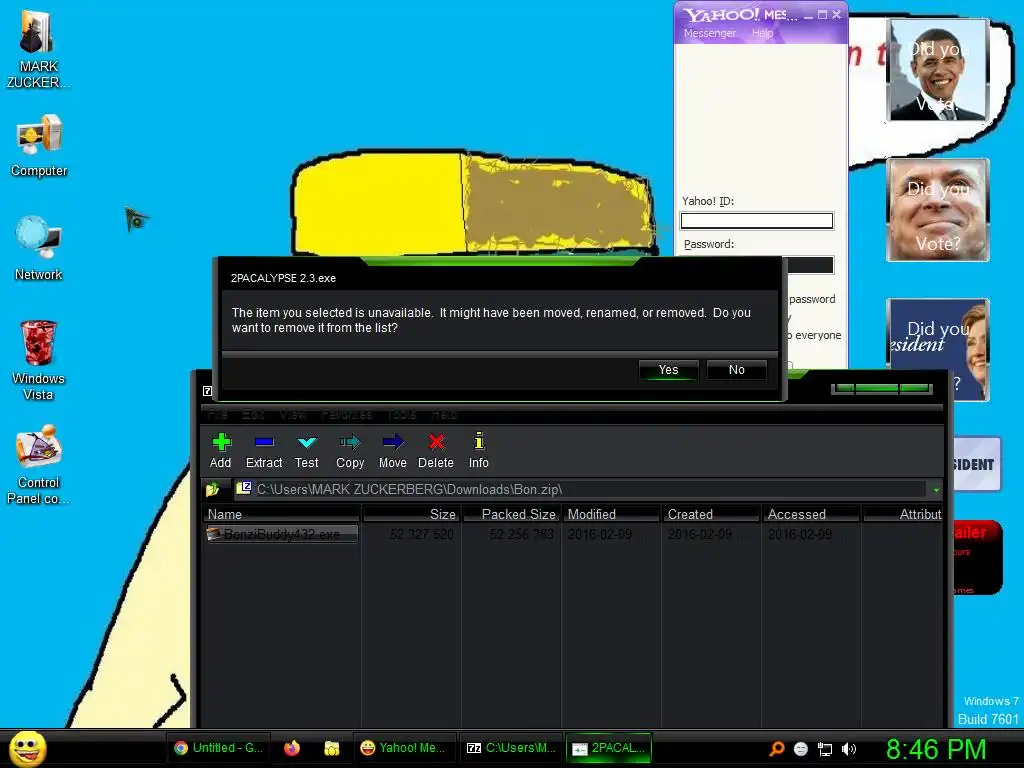Click No in the 2PACALYPSE dialog
This screenshot has height=768, width=1024.
click(737, 370)
